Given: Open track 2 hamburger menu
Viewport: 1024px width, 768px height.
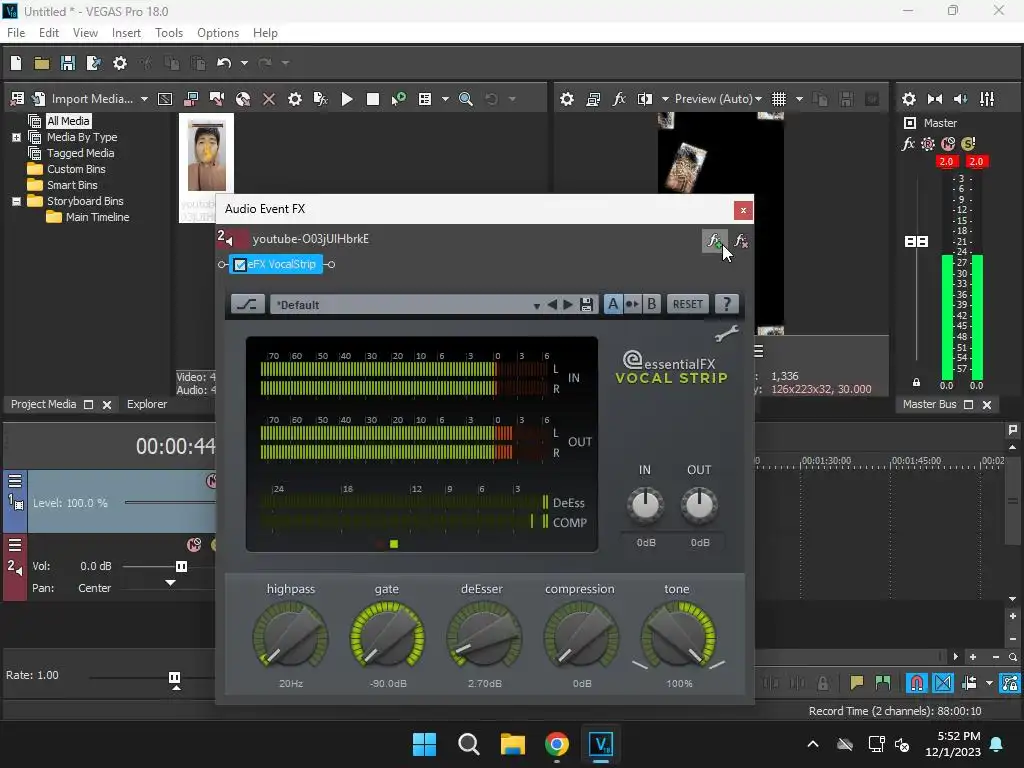Looking at the screenshot, I should click(15, 544).
